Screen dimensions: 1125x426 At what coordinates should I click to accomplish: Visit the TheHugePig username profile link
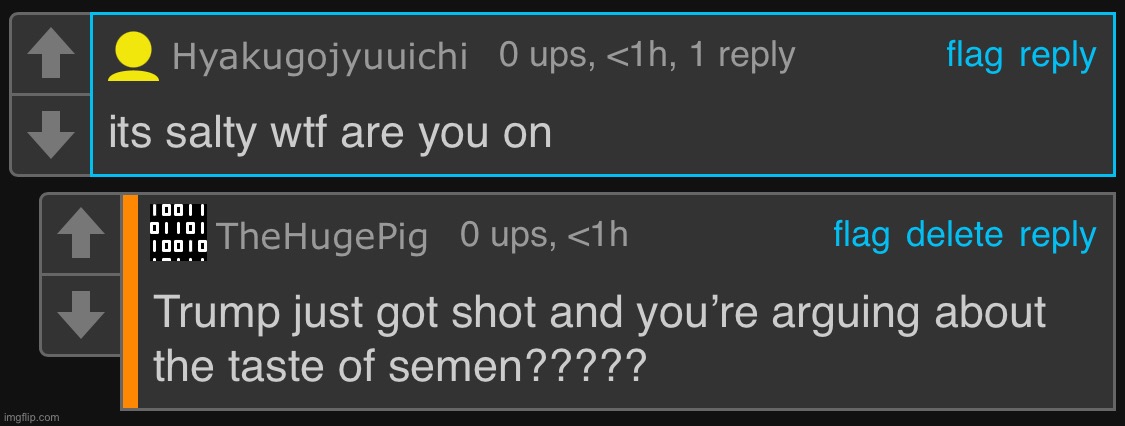[x=322, y=236]
